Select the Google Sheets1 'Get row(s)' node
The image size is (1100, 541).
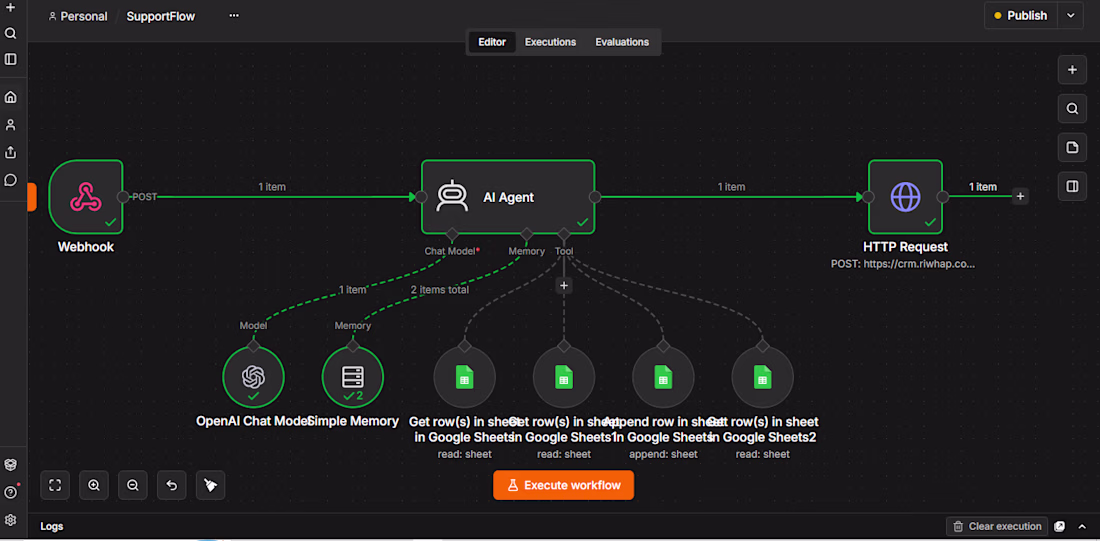[564, 378]
